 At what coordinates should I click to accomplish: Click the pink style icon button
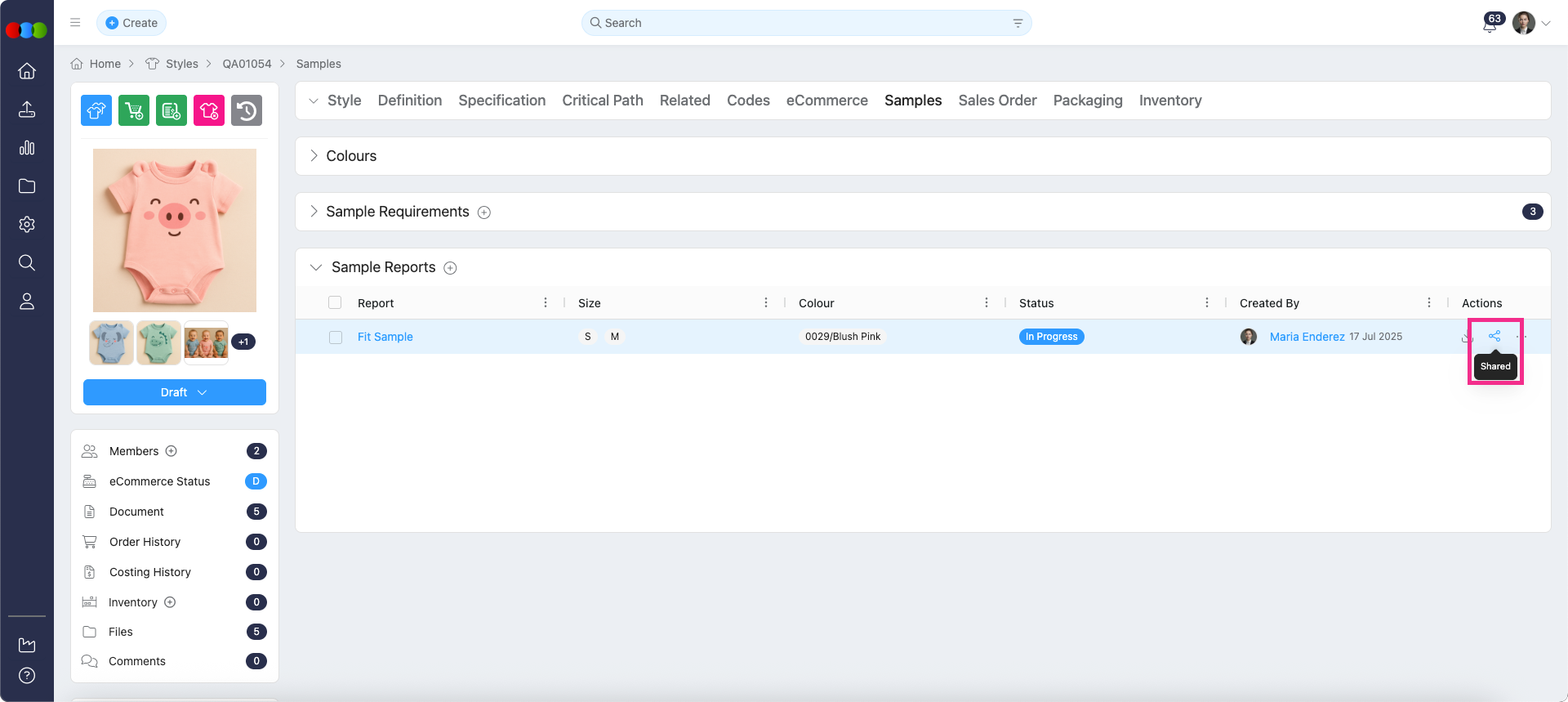tap(209, 110)
